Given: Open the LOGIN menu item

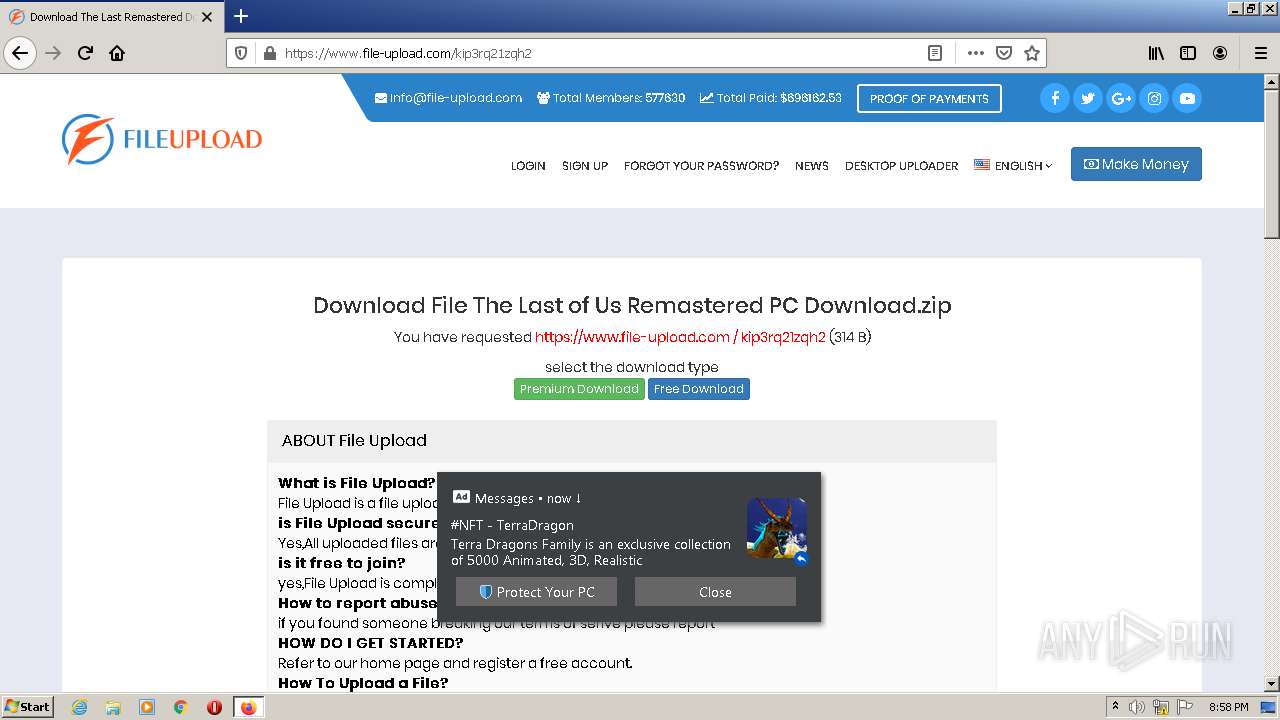Looking at the screenshot, I should click(x=528, y=166).
